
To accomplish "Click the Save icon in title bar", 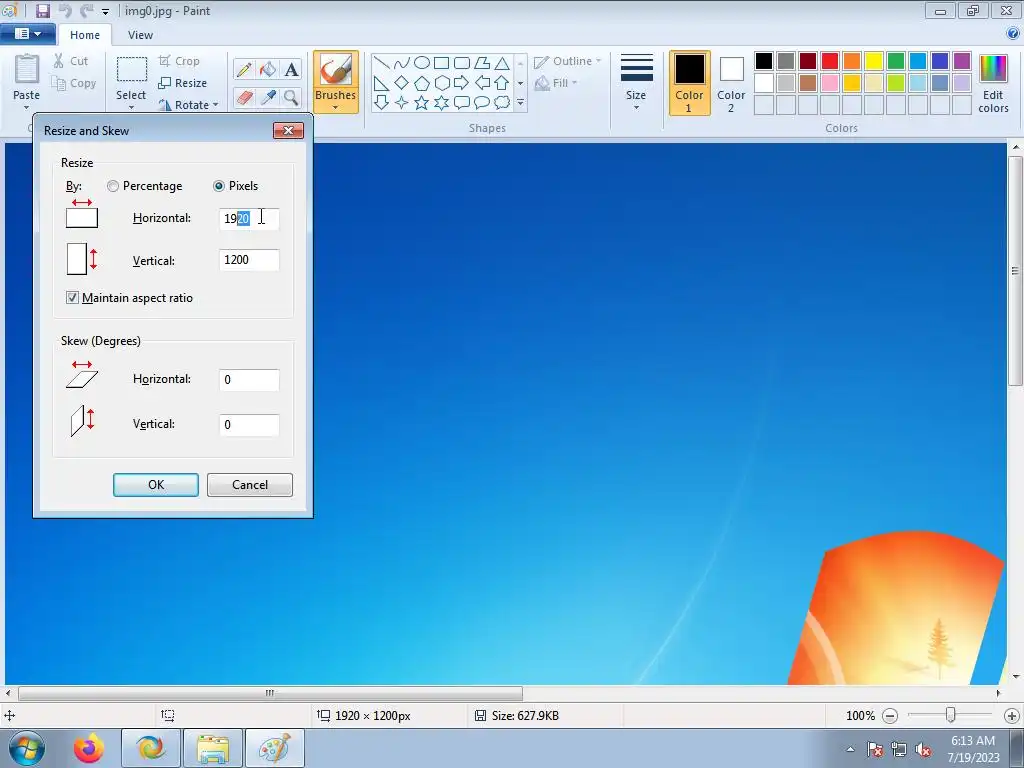I will [42, 10].
